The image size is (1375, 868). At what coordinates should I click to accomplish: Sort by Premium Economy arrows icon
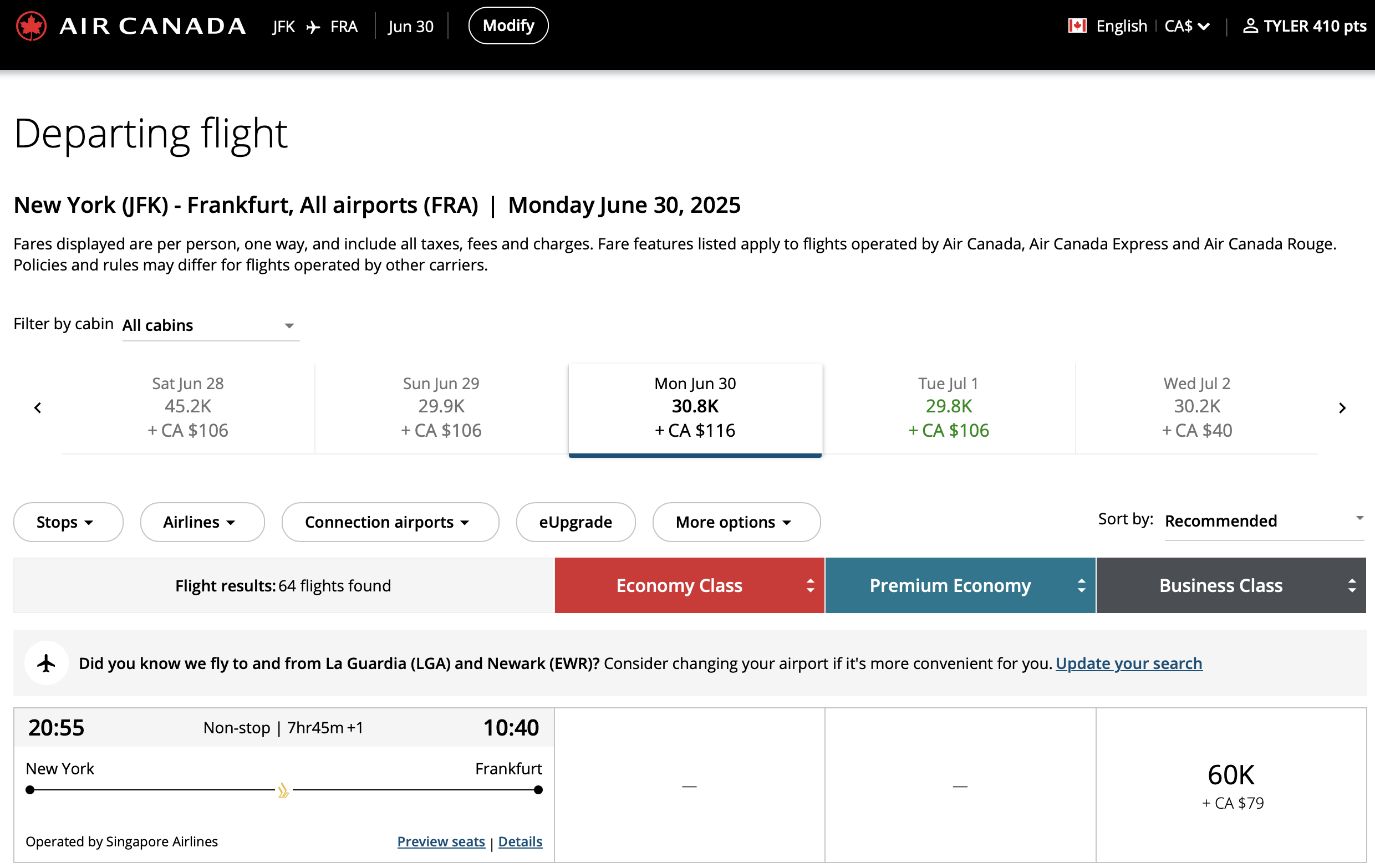coord(1081,585)
